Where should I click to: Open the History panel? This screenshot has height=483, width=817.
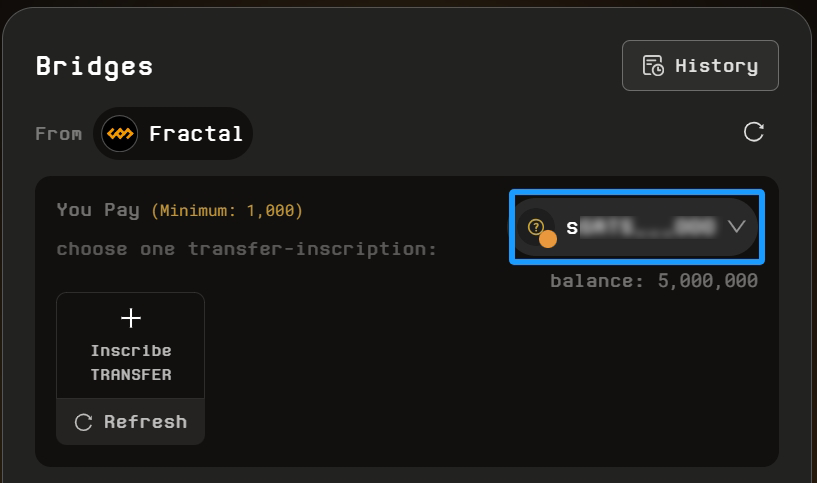(x=700, y=66)
